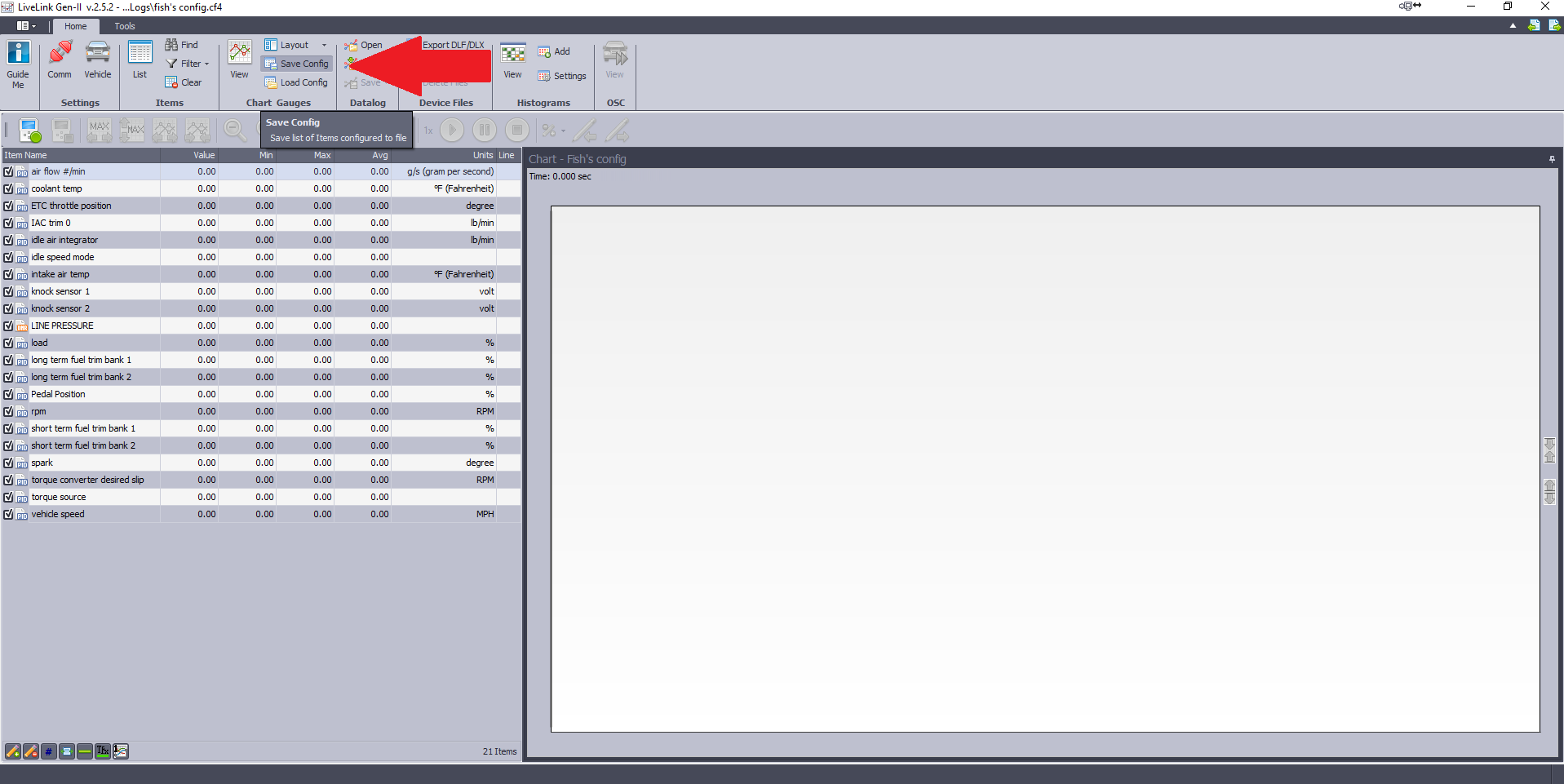Click the pencil left arrow icon
Screen dimensions: 1564x784
[x=585, y=131]
